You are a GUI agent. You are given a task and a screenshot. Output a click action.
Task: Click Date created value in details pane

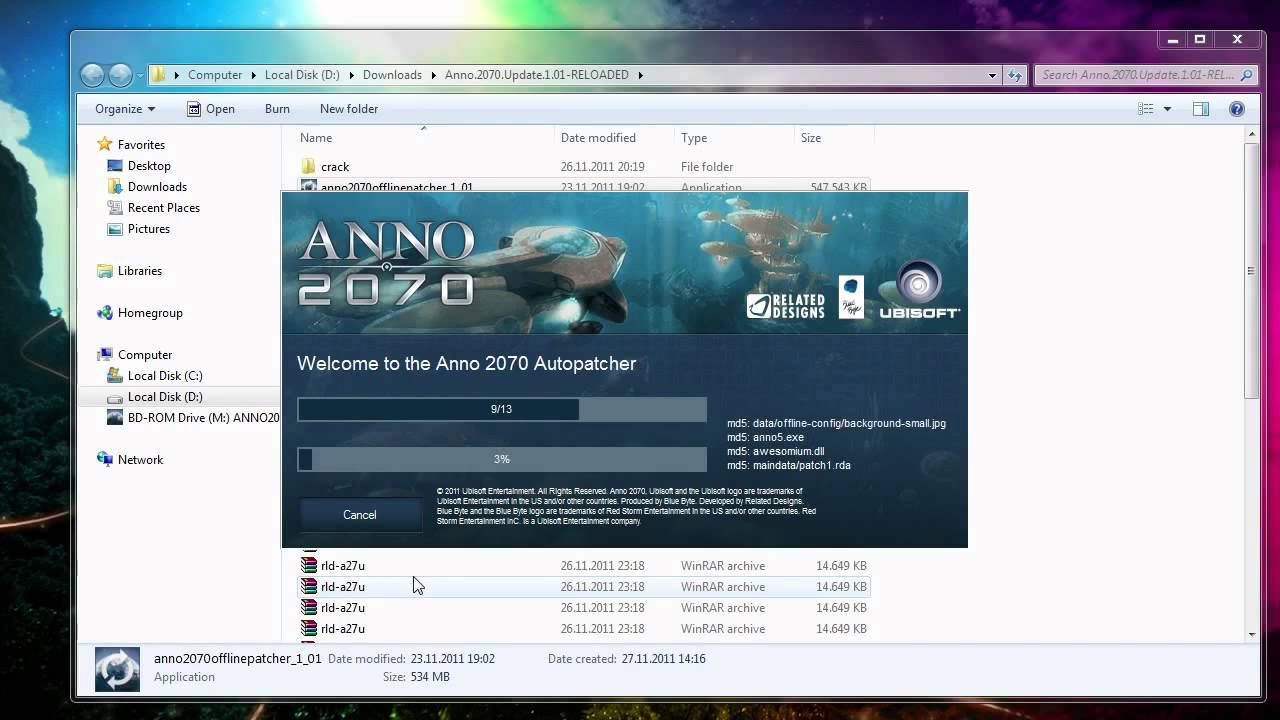[x=663, y=659]
